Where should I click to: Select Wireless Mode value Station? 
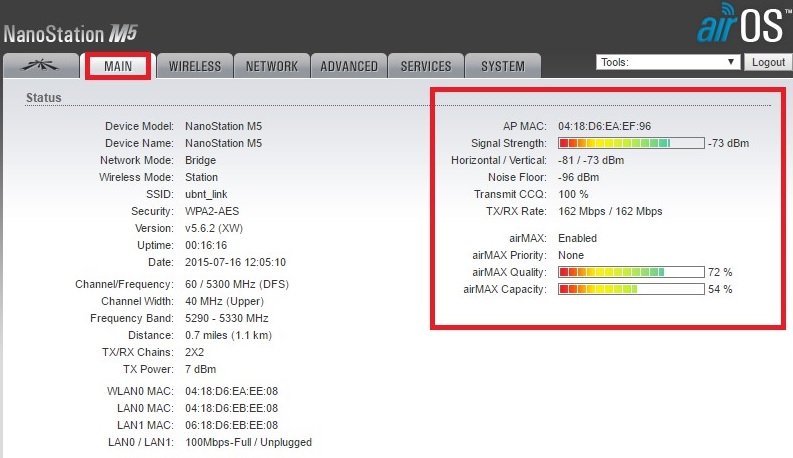201,177
